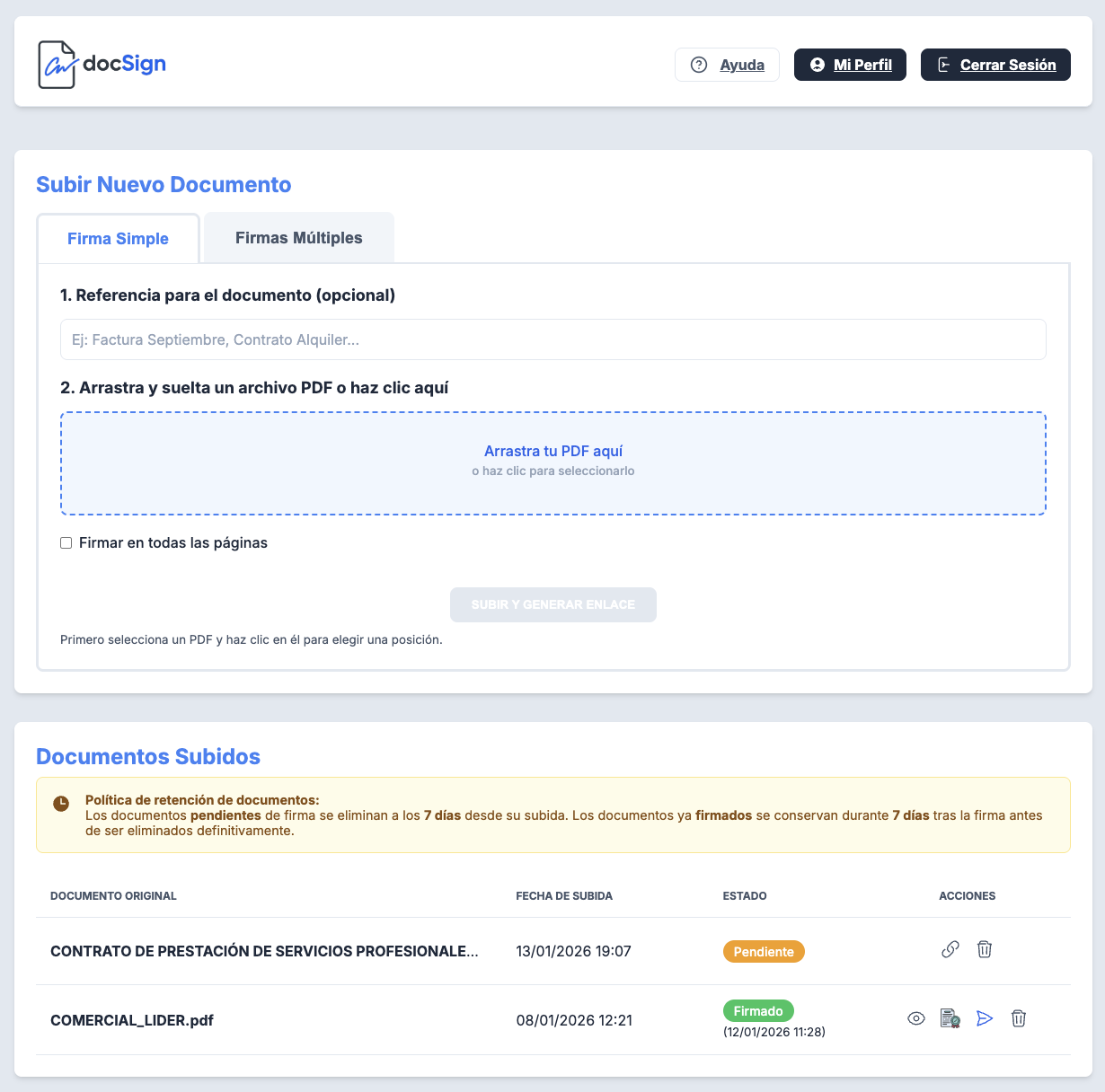Delete the pending CONTRATO DE PRESTACIÓN document
This screenshot has width=1105, height=1092.
click(x=985, y=949)
